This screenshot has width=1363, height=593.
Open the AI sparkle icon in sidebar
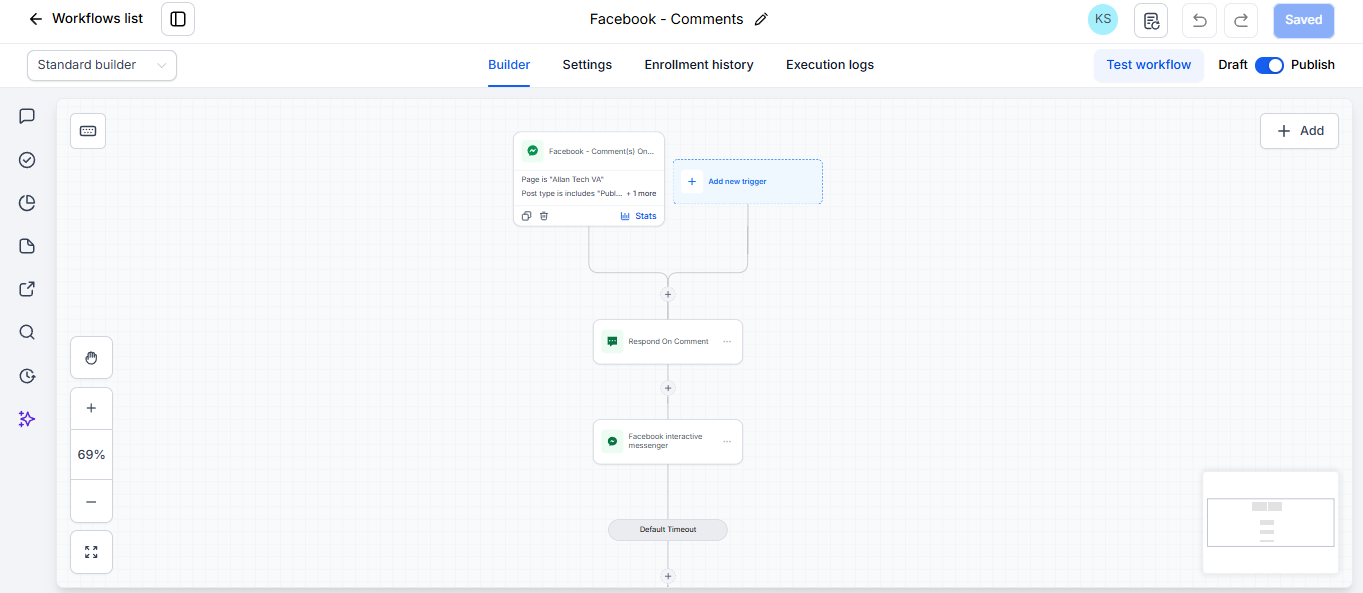27,419
